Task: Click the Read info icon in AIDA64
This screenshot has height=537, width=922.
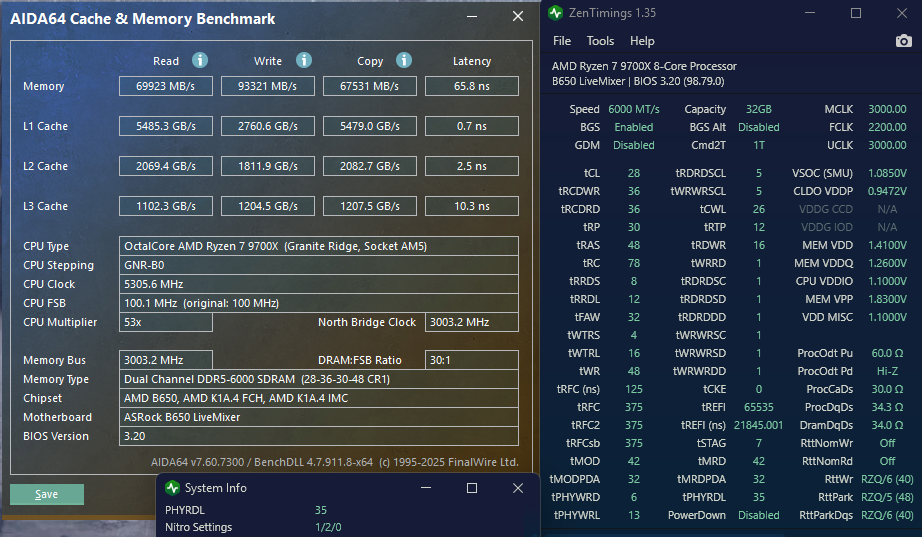Action: pos(200,60)
